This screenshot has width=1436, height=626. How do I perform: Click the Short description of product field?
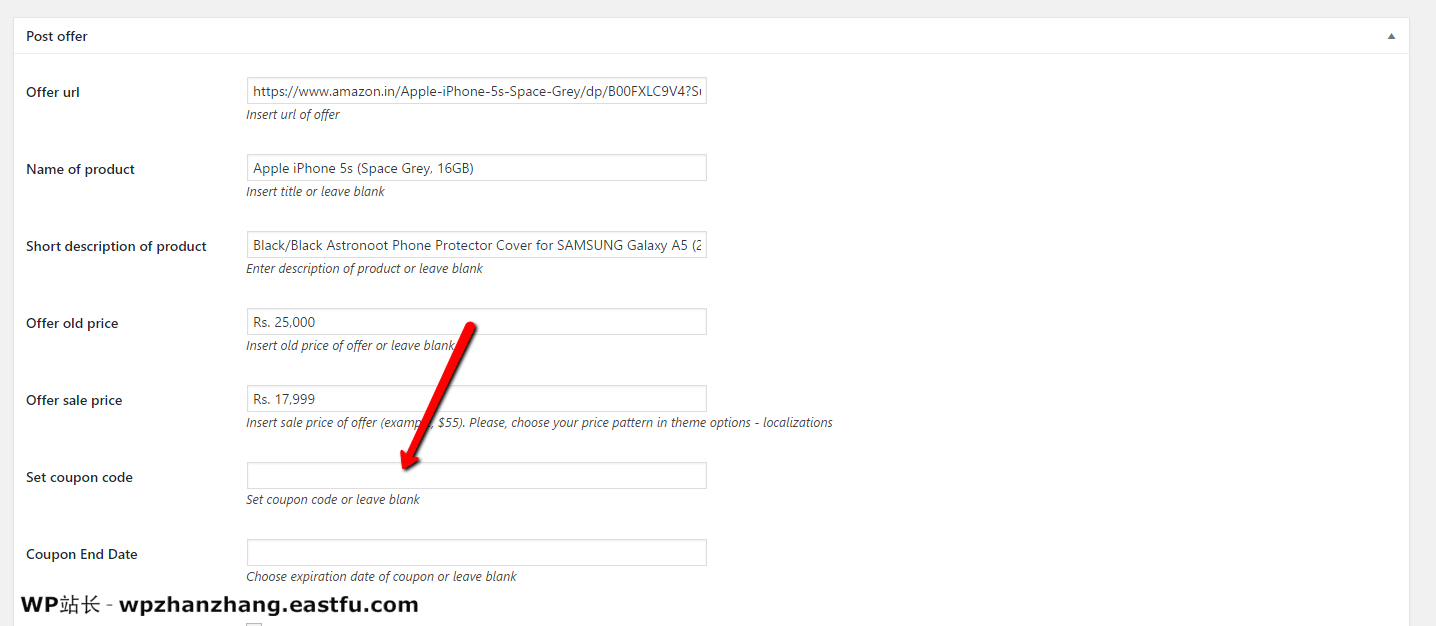coord(476,245)
